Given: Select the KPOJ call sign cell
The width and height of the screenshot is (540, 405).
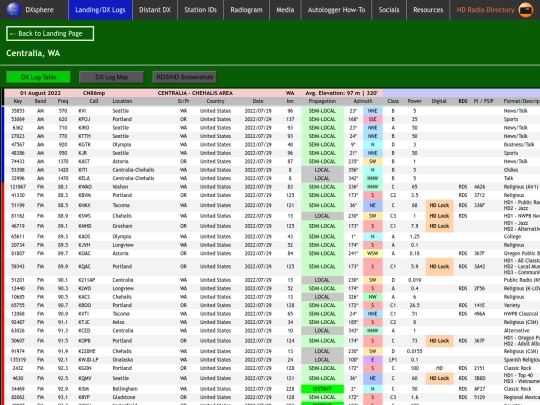Looking at the screenshot, I should pyautogui.click(x=84, y=119).
